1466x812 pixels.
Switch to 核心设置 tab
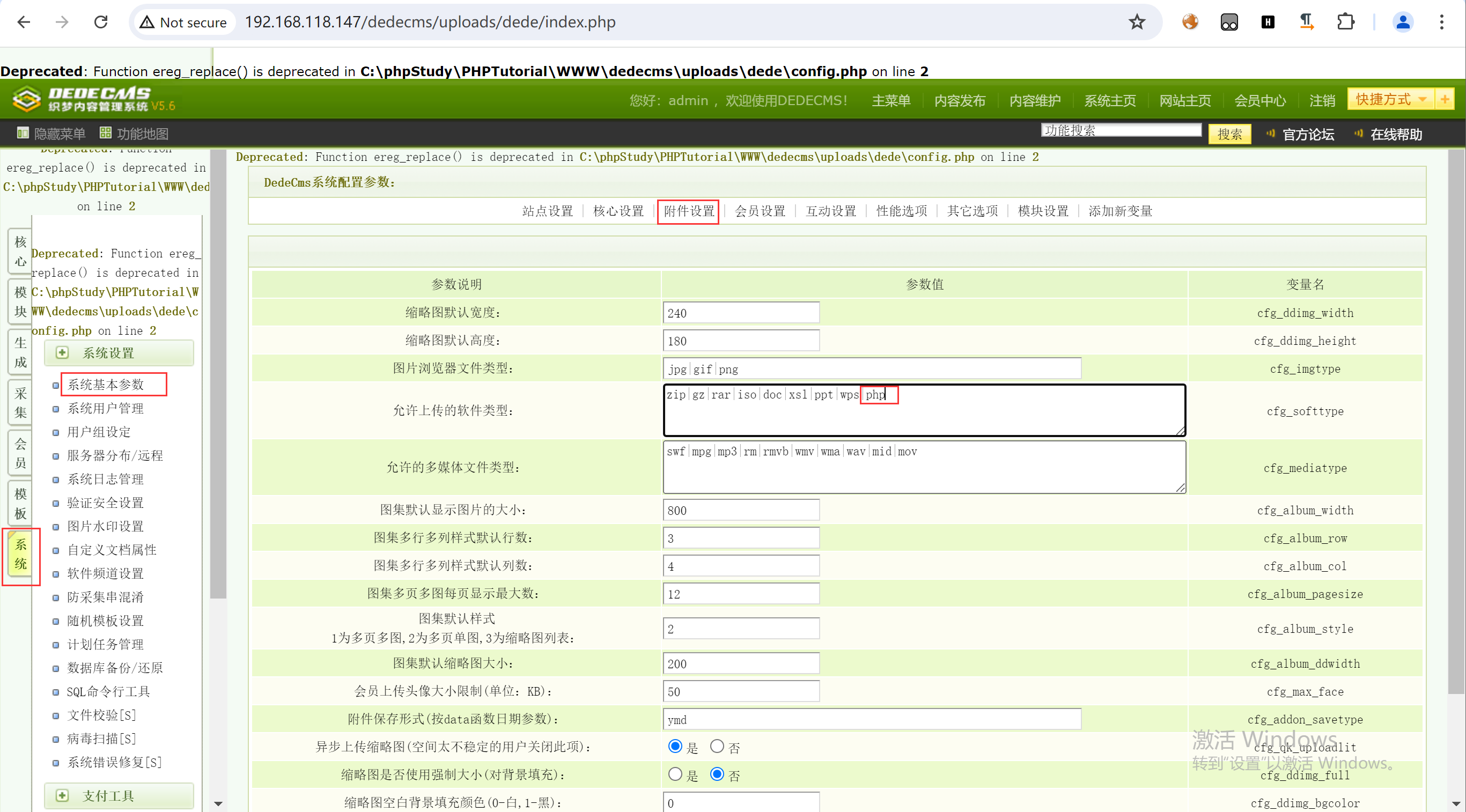(618, 211)
